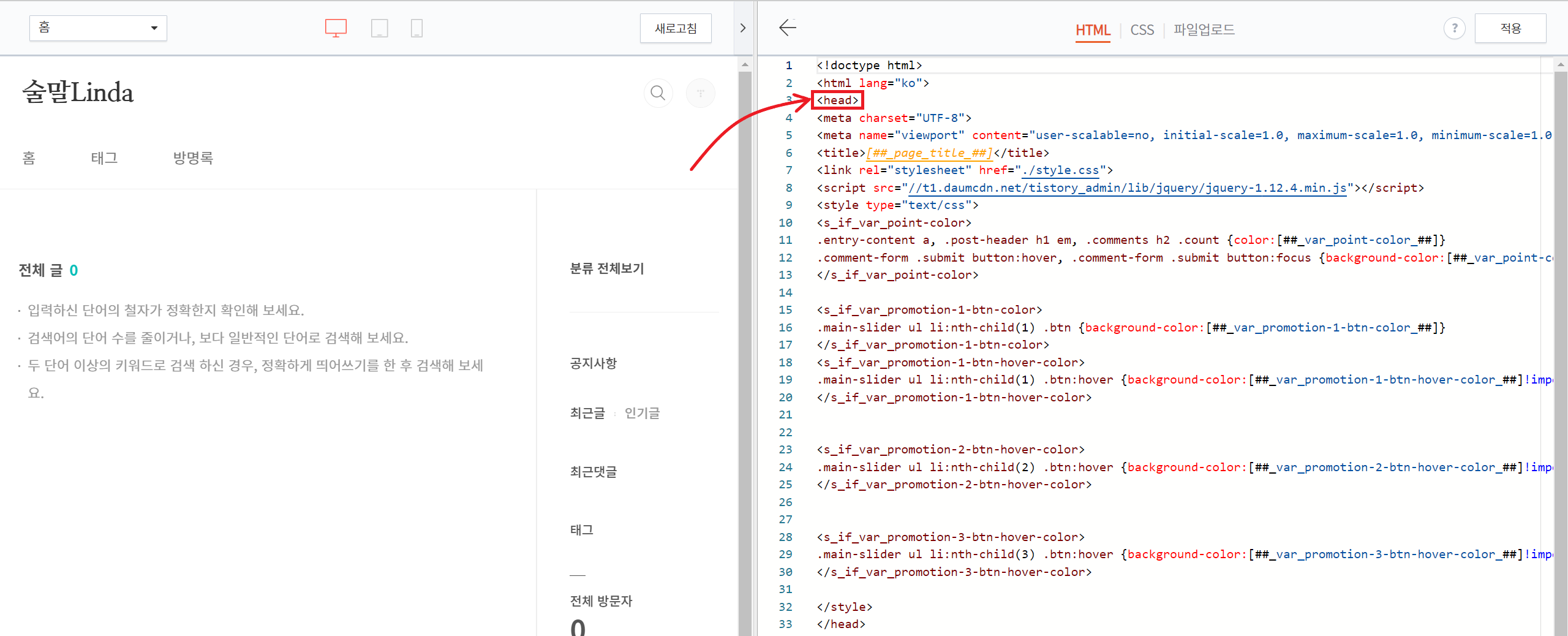Select the HTML tab

point(1093,29)
